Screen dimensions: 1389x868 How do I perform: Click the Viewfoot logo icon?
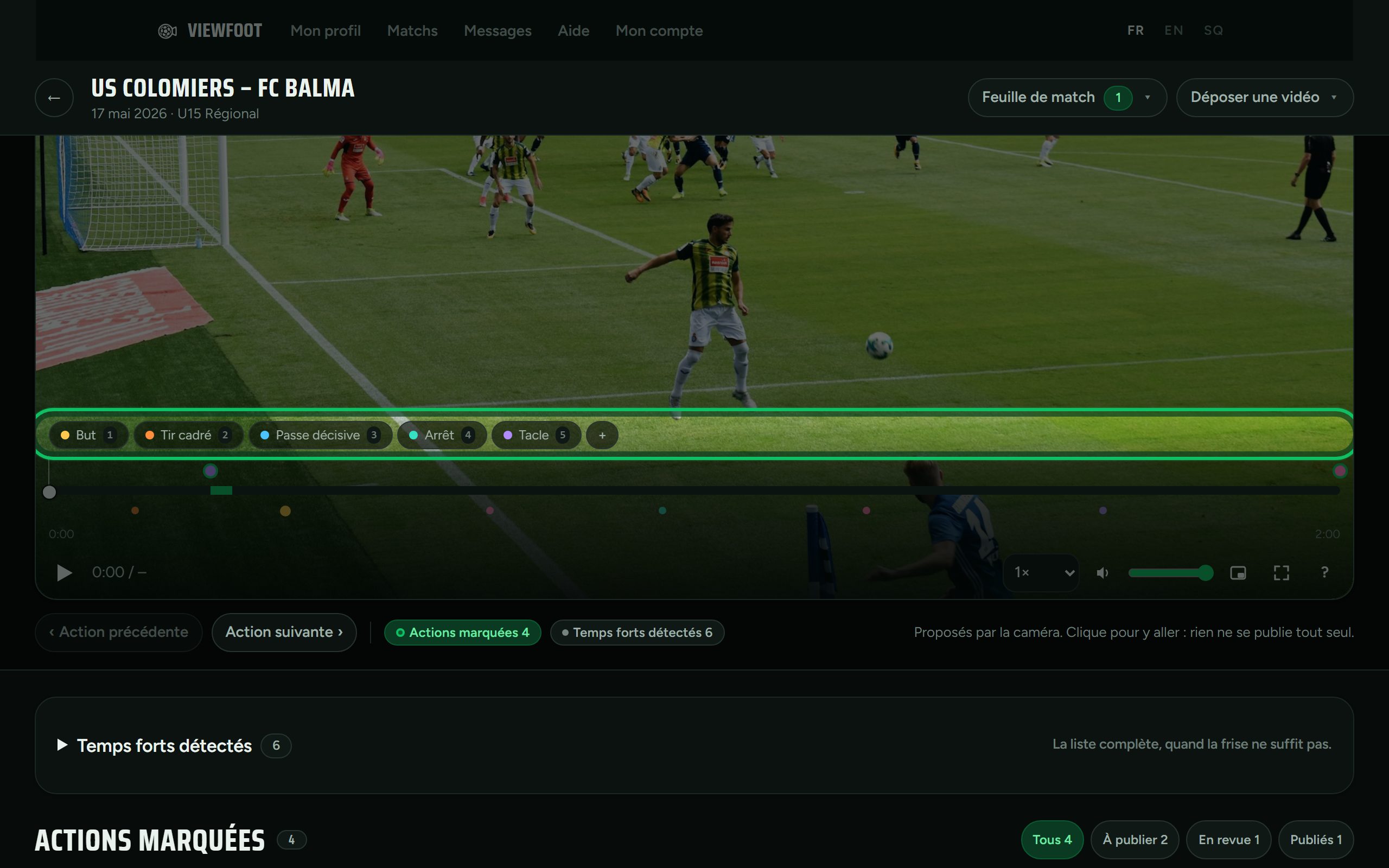167,31
